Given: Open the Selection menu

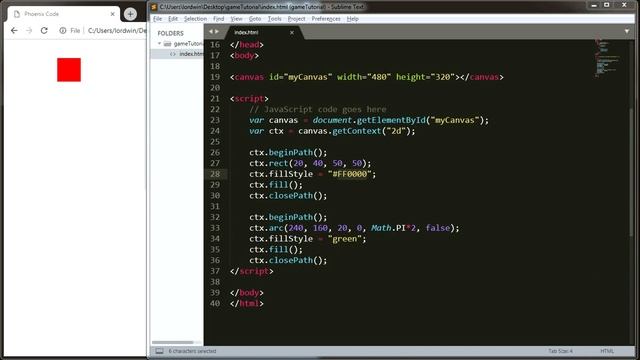Looking at the screenshot, I should click(x=195, y=19).
